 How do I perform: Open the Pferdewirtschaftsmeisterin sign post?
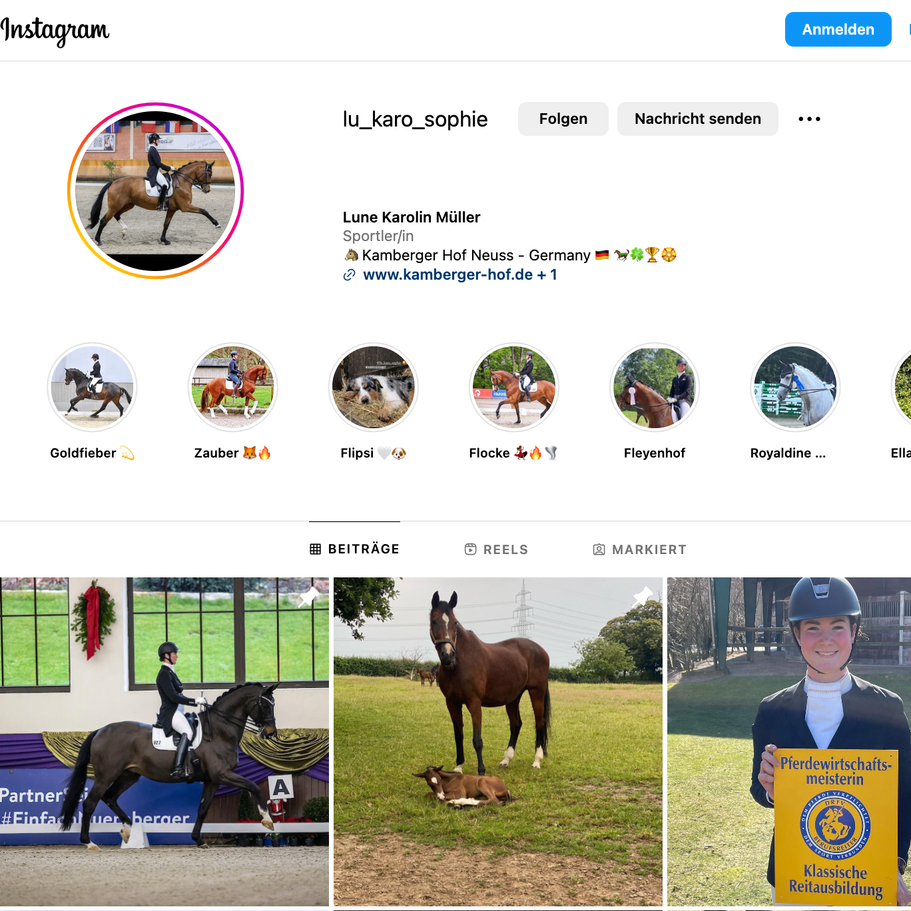click(789, 741)
